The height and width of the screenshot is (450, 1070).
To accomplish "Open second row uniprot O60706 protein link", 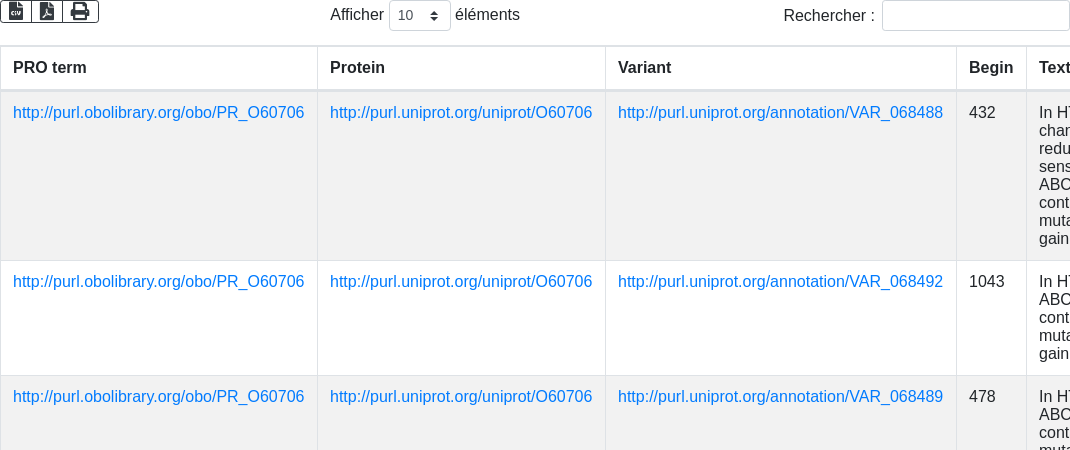I will click(460, 282).
